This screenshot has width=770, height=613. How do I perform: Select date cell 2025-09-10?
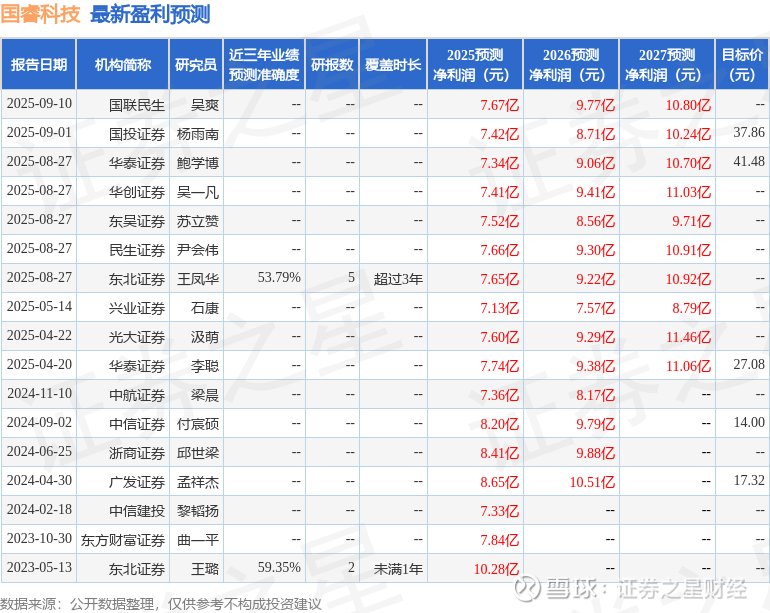point(39,104)
